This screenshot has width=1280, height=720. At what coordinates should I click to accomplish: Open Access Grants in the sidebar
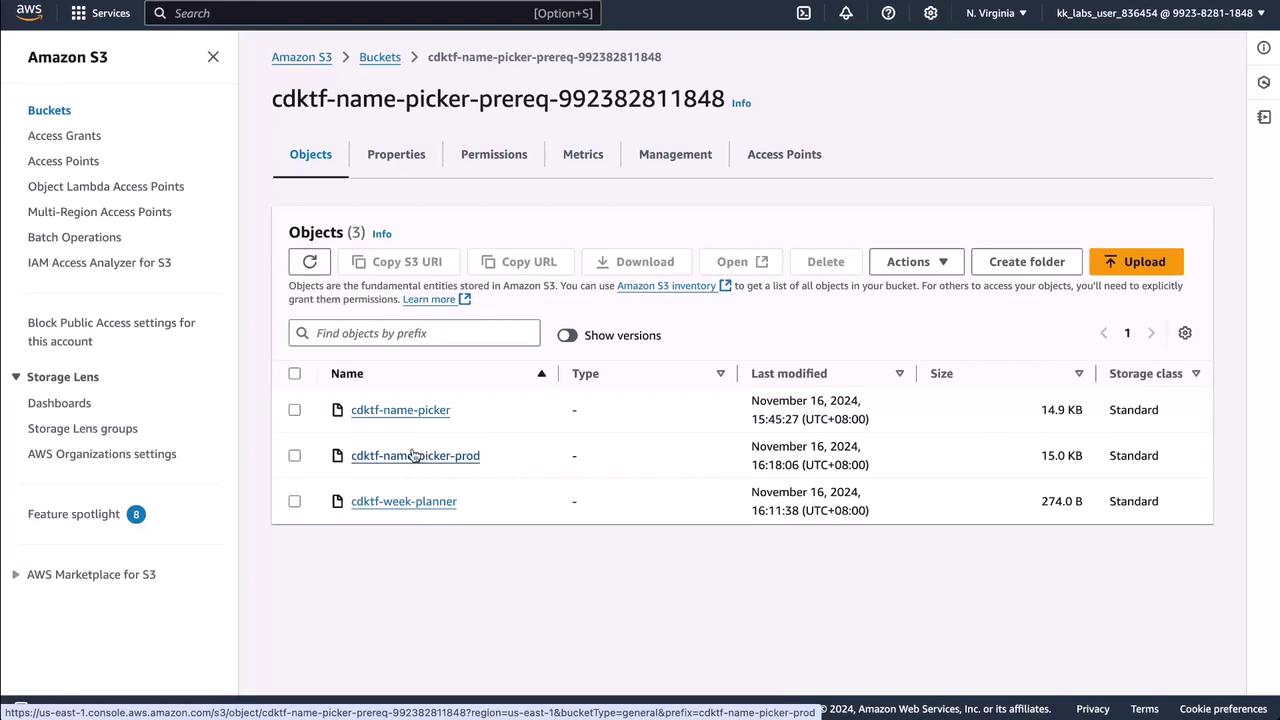(x=64, y=136)
